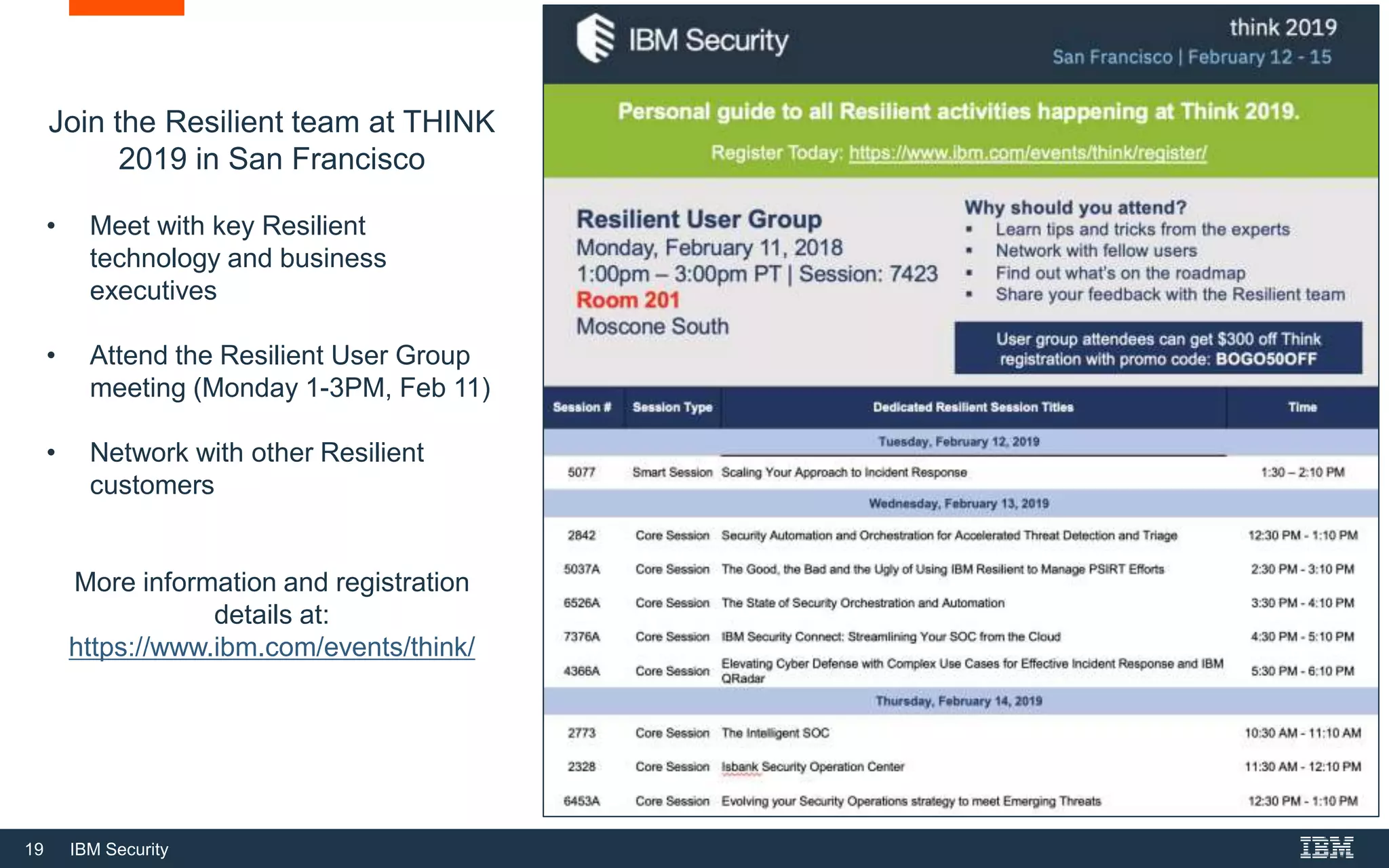Click the '3:30 PM - 4:10 PM' time cell
1389x868 pixels.
tap(1303, 604)
